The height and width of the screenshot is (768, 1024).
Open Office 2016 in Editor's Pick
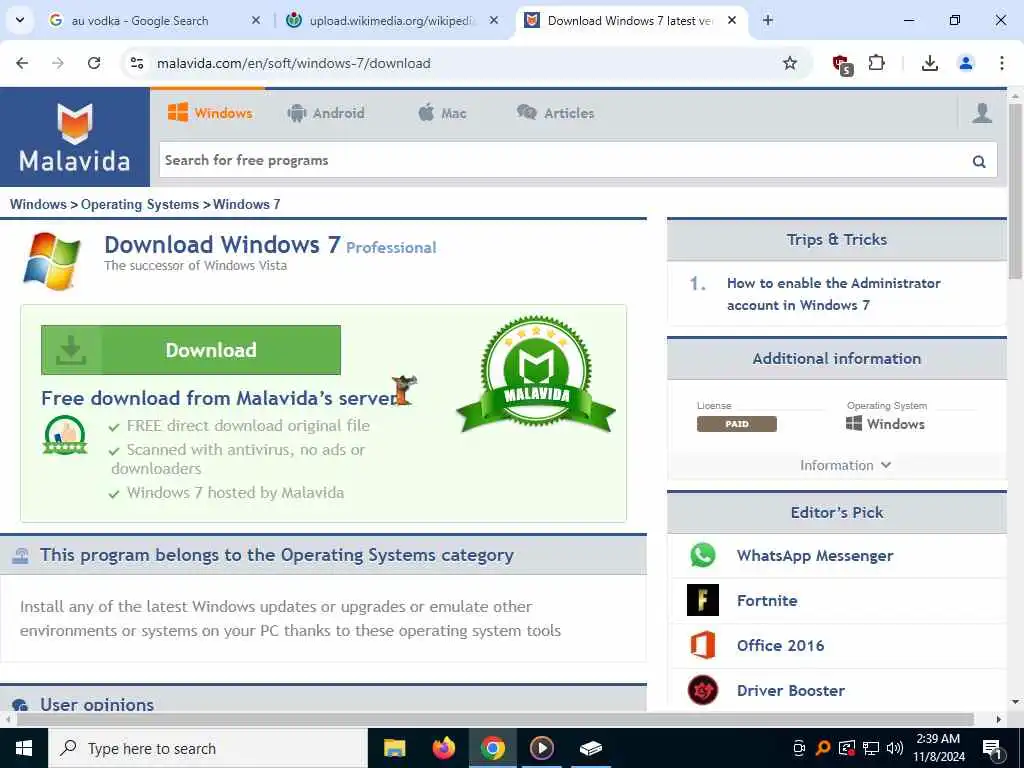pyautogui.click(x=780, y=645)
